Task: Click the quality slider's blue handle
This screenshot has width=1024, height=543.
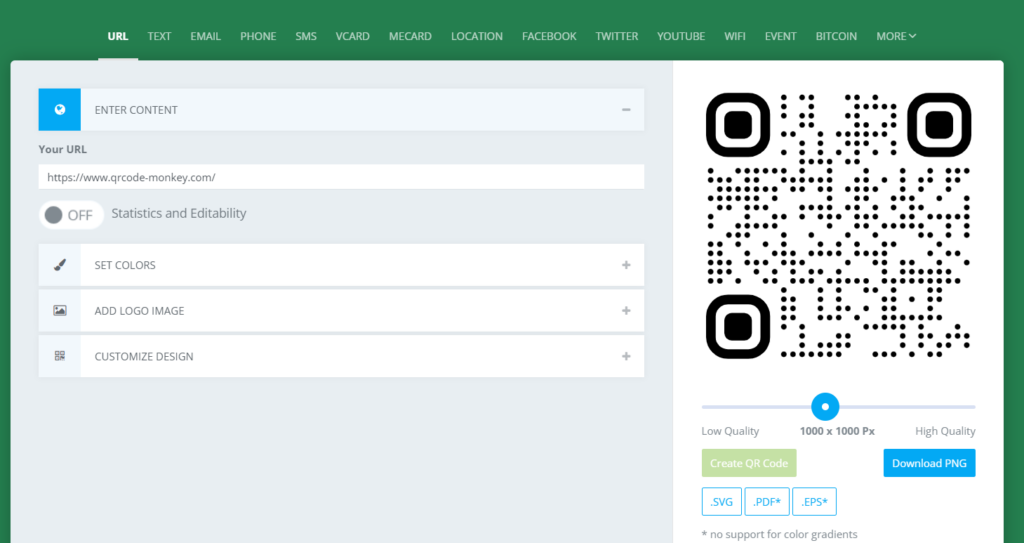Action: tap(825, 406)
